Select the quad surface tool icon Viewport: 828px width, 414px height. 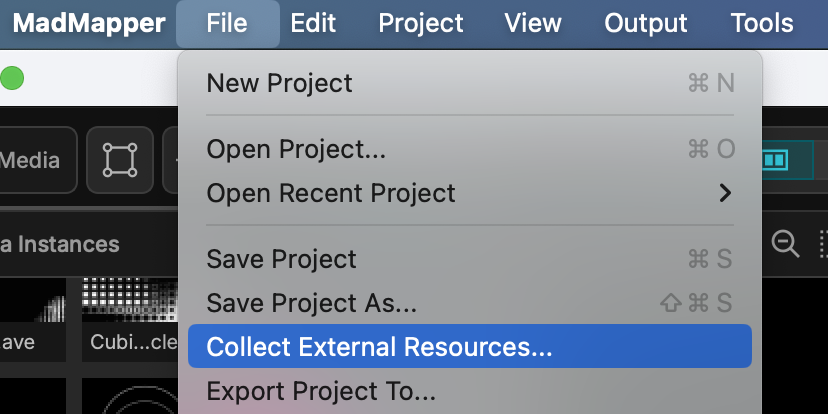120,160
